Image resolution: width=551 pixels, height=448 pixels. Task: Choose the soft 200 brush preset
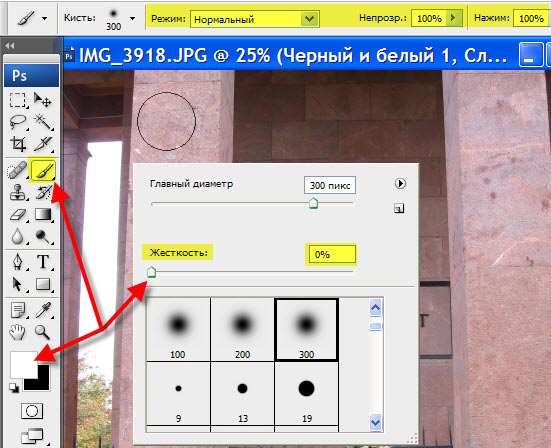242,329
